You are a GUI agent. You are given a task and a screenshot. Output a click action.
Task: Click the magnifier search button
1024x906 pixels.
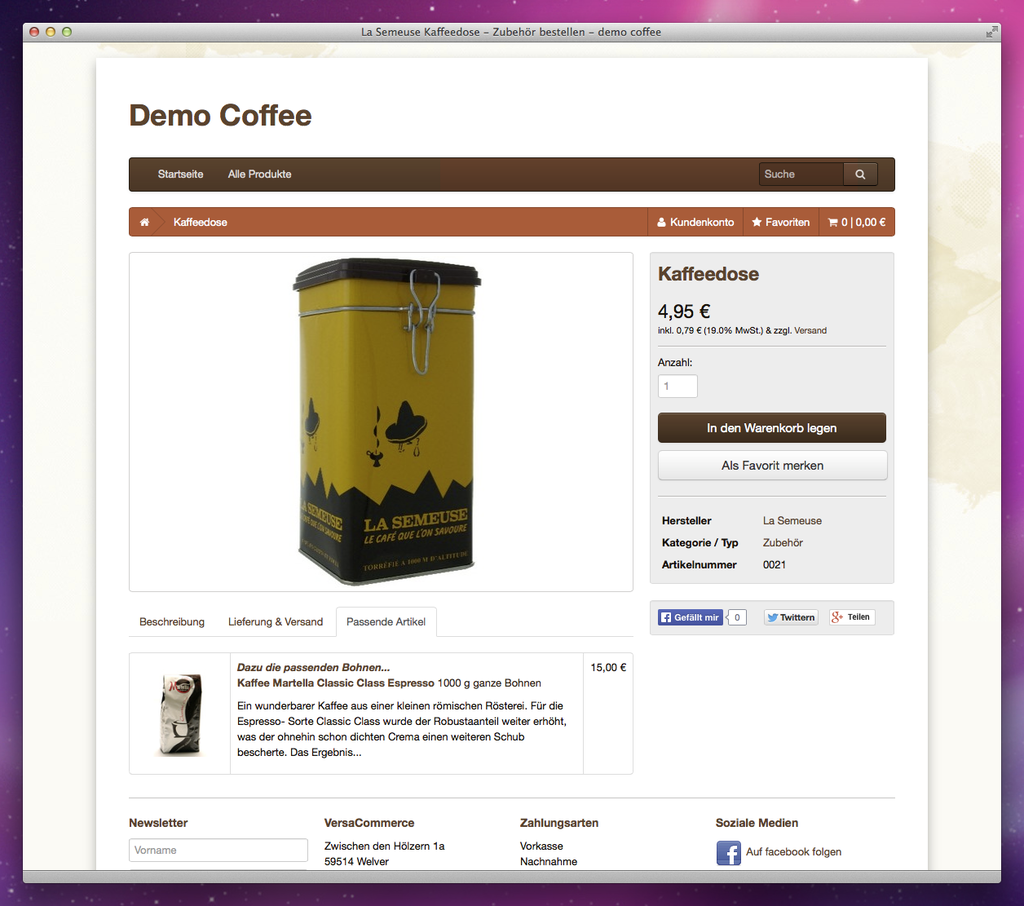coord(860,174)
